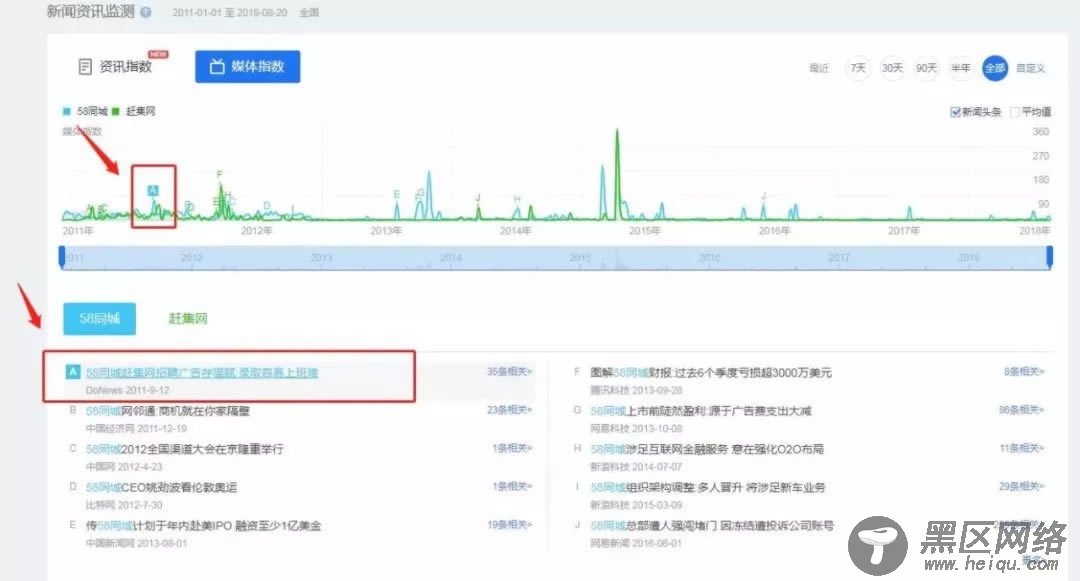Click the source text DoNews 2011-9-12

point(127,390)
